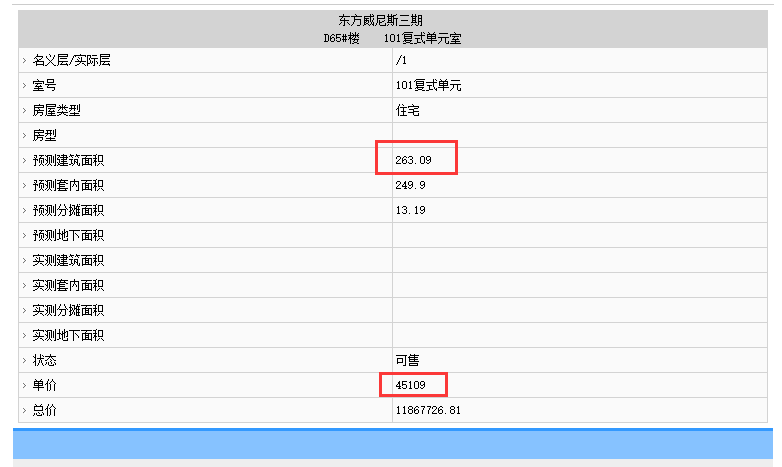782x467 pixels.
Task: Click the 室号 row label
Action: coord(44,85)
